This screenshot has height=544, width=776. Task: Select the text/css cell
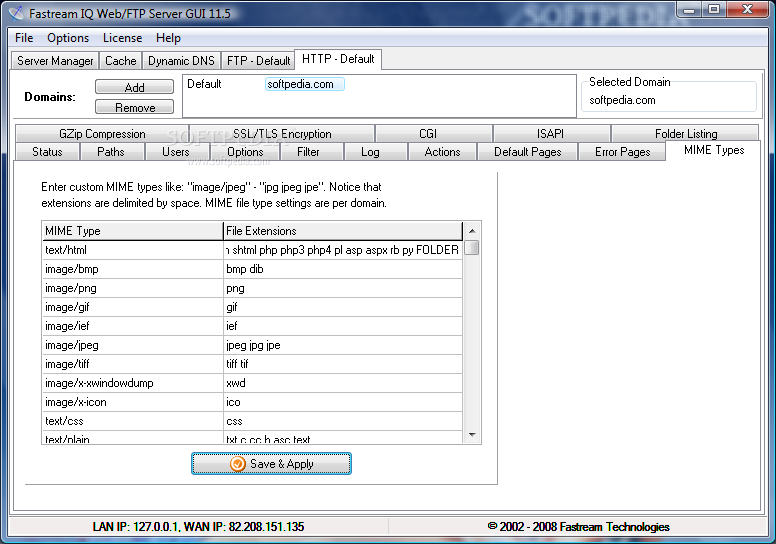133,421
